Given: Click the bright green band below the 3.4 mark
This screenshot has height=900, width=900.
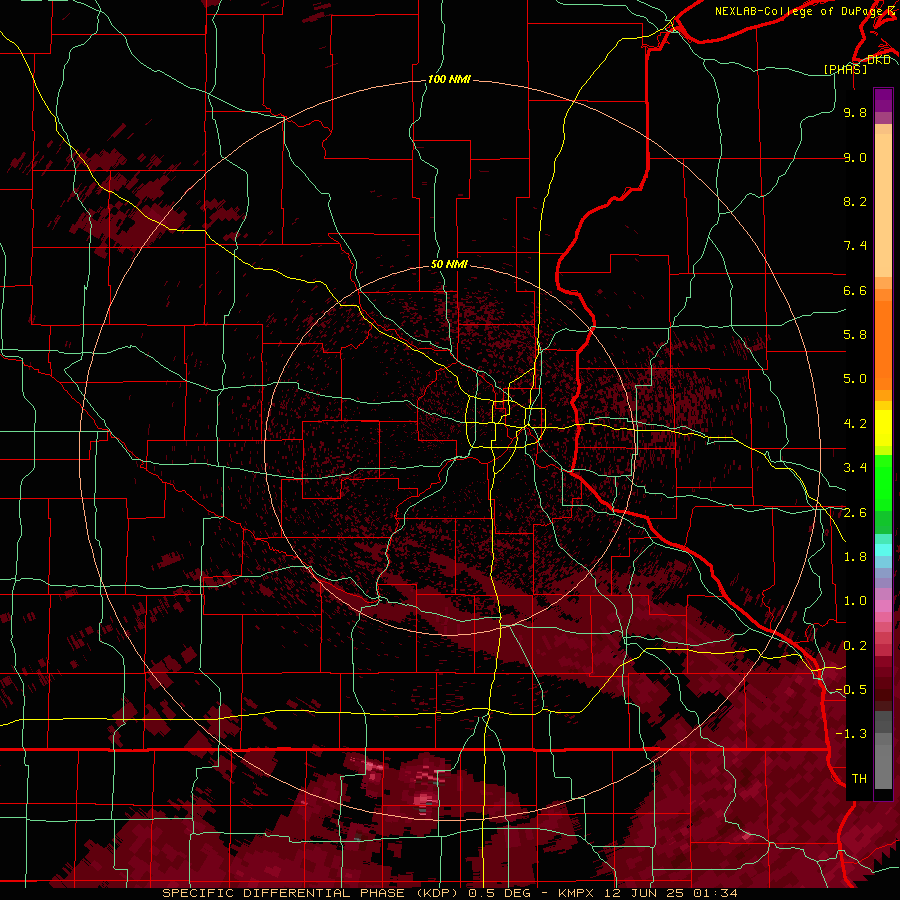Looking at the screenshot, I should 883,482.
